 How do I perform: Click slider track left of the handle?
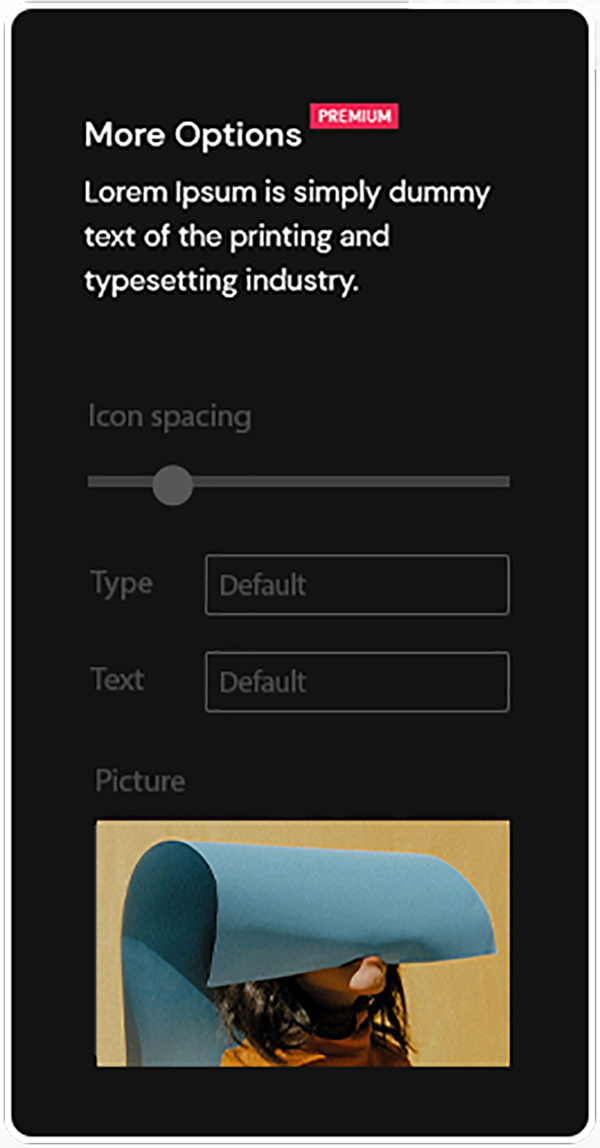click(x=118, y=482)
